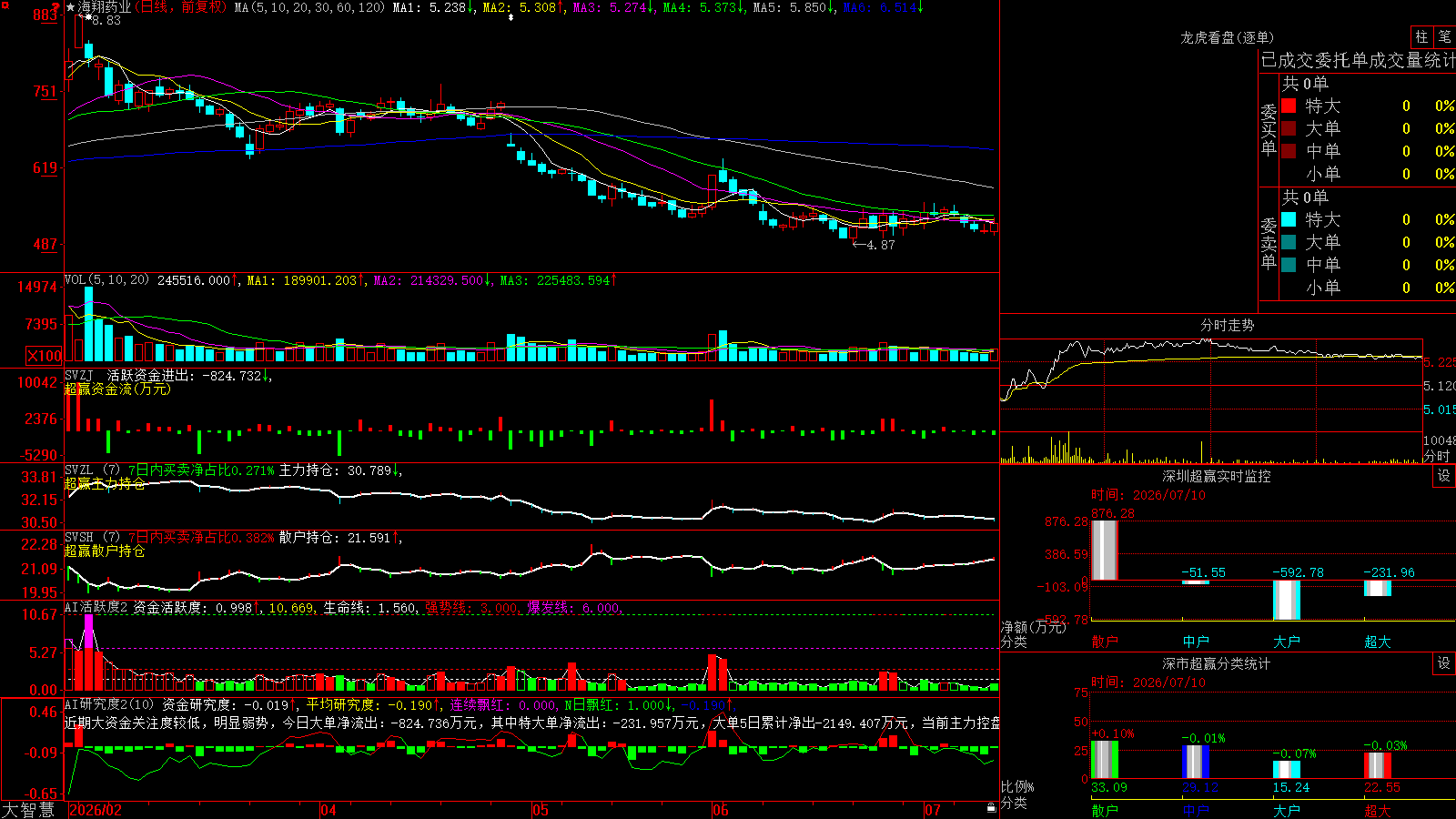Click the 22.55 超大 bar in 深市超赢分类统计
The width and height of the screenshot is (1456, 819).
click(x=1378, y=765)
